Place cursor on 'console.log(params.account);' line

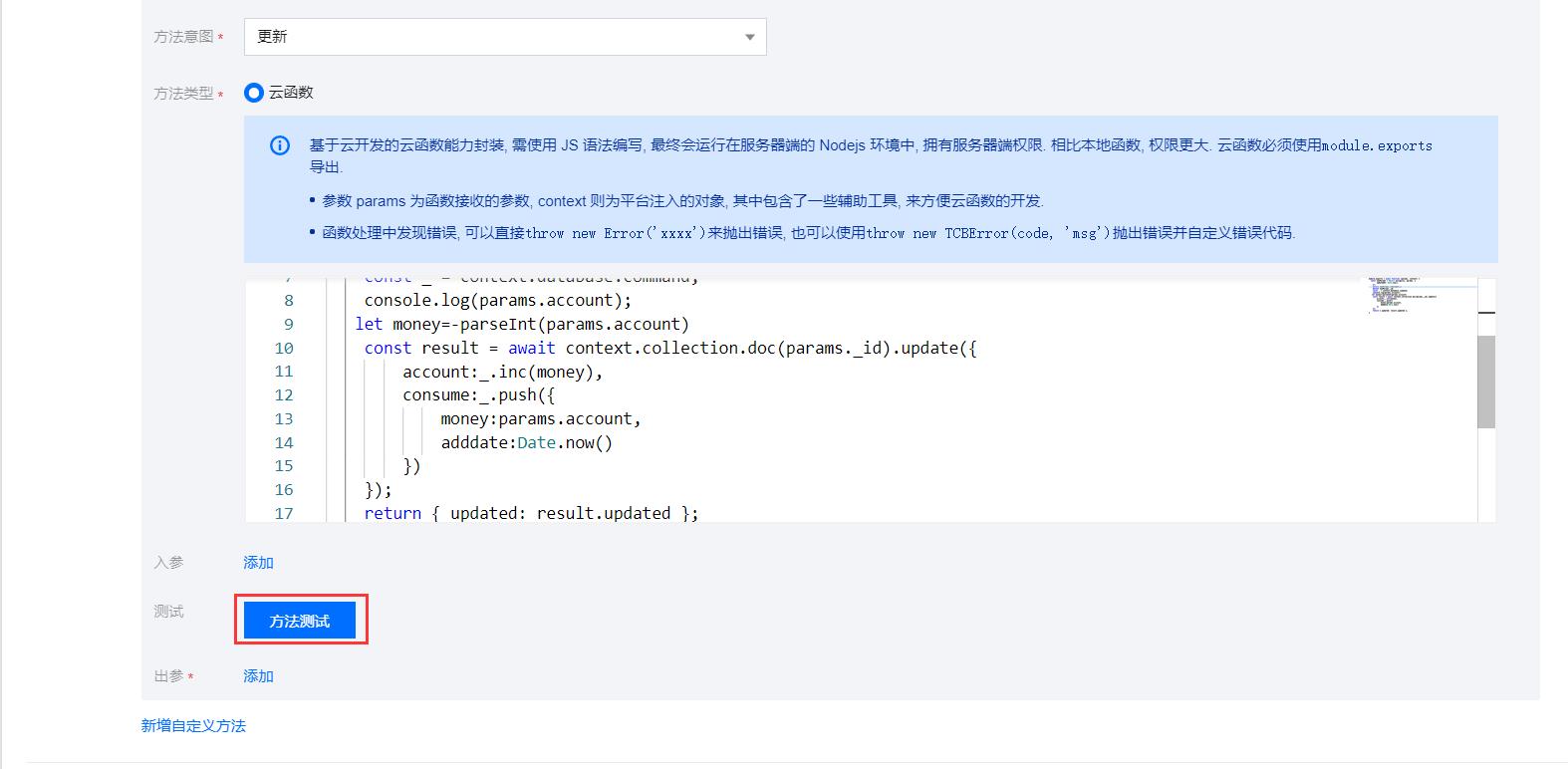(x=498, y=301)
